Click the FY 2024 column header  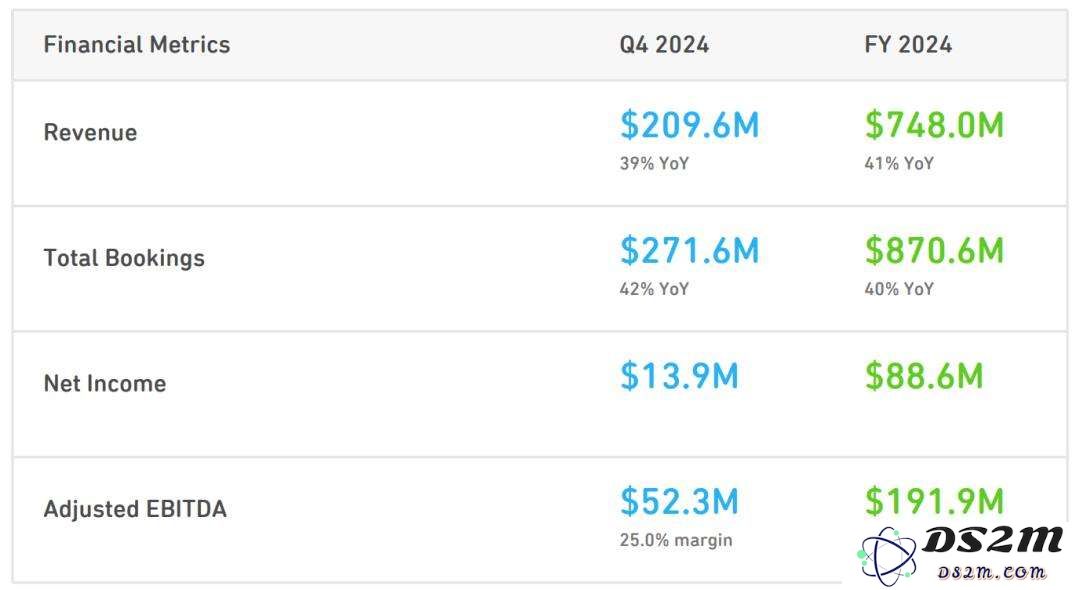pyautogui.click(x=908, y=45)
